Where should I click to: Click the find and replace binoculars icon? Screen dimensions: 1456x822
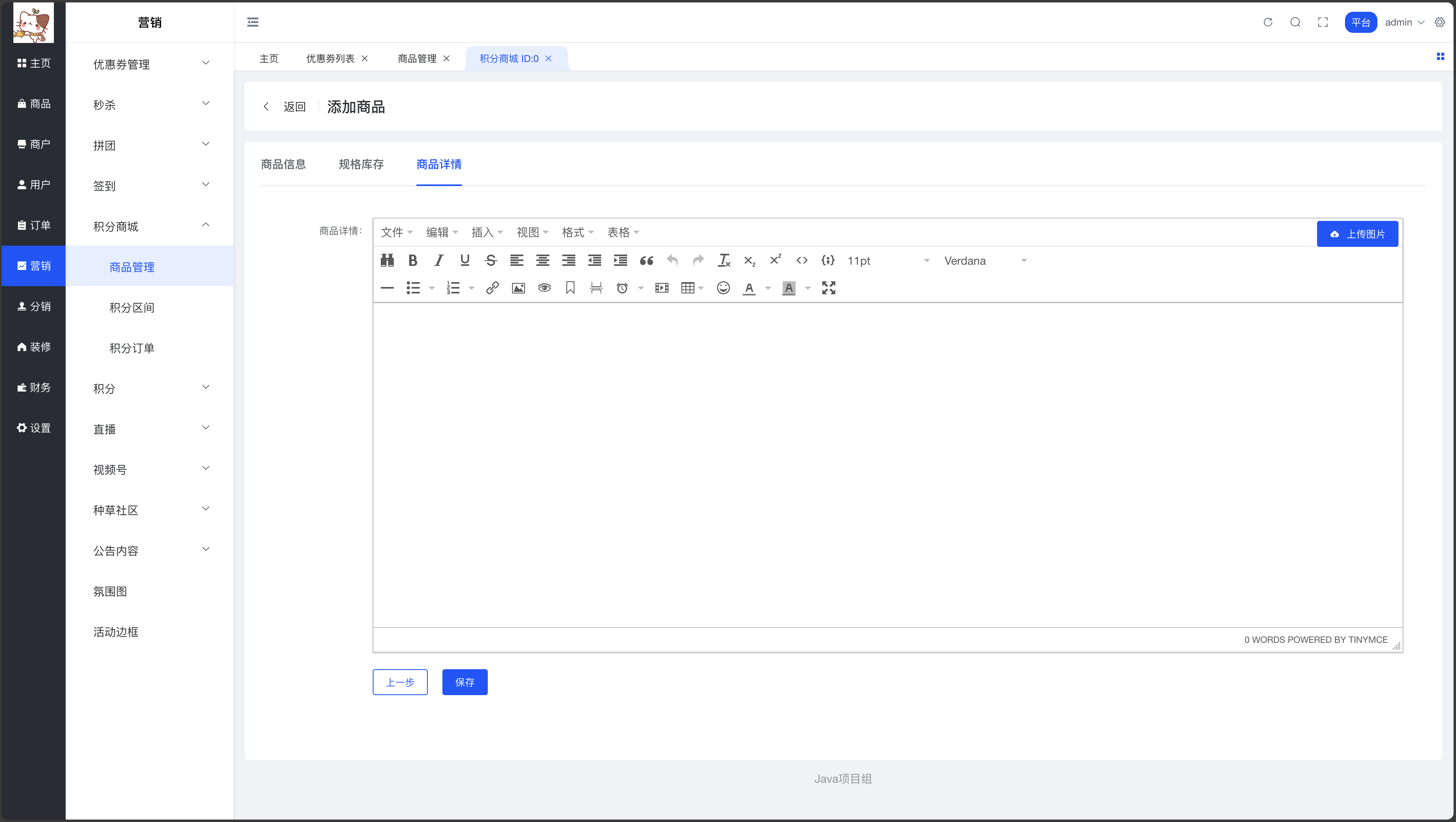[387, 260]
